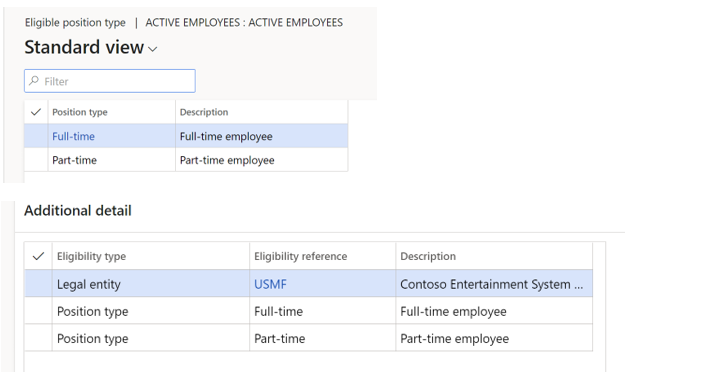The image size is (709, 392).
Task: Click the Additional detail section heading
Action: [78, 211]
